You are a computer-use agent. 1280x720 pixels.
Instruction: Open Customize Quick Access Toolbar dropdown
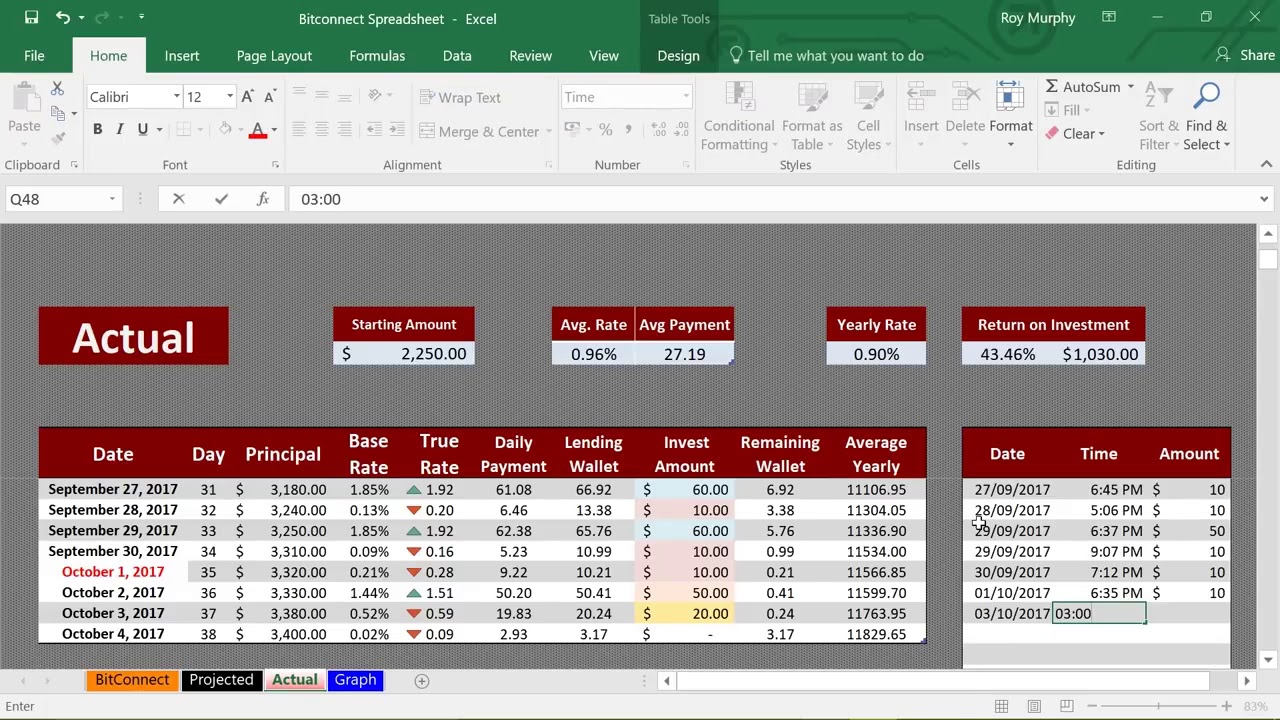(141, 18)
